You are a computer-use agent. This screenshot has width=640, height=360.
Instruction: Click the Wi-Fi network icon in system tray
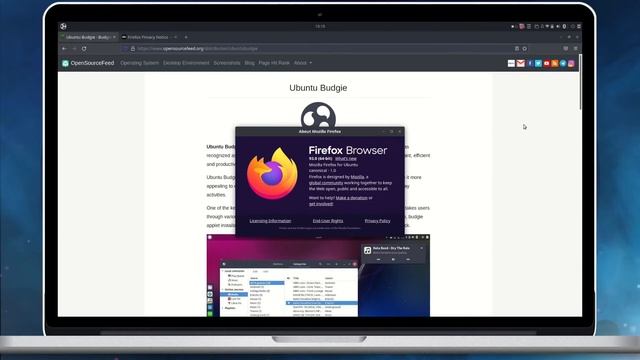point(547,26)
